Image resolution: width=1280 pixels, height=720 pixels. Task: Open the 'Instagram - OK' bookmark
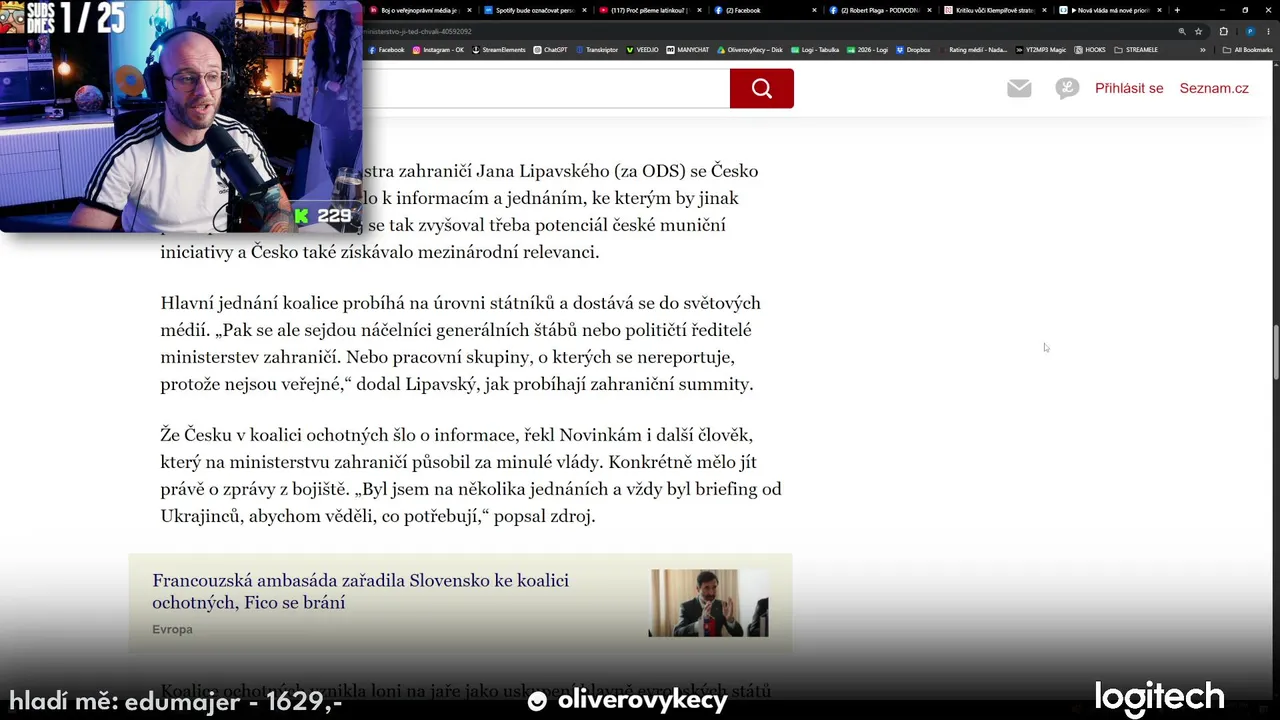438,49
